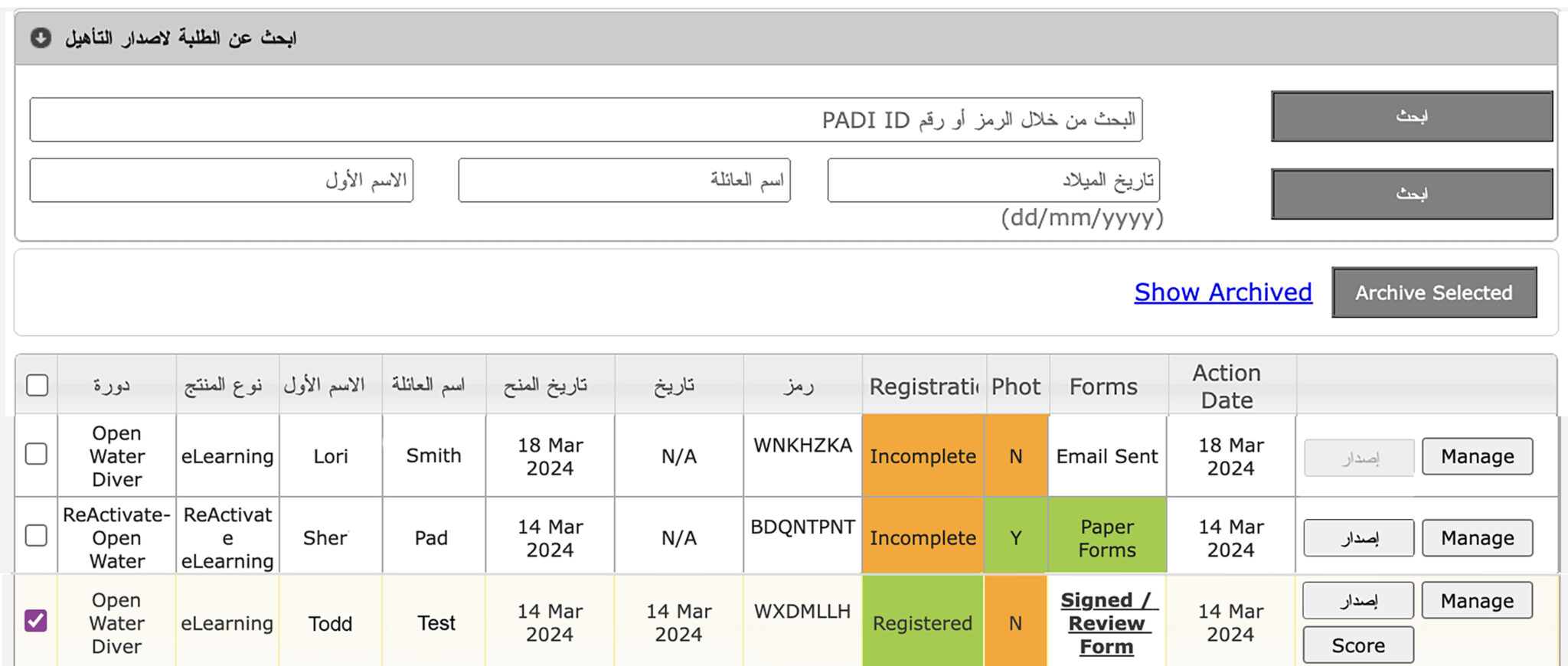
Task: Click Manage for Todd Test
Action: point(1477,601)
